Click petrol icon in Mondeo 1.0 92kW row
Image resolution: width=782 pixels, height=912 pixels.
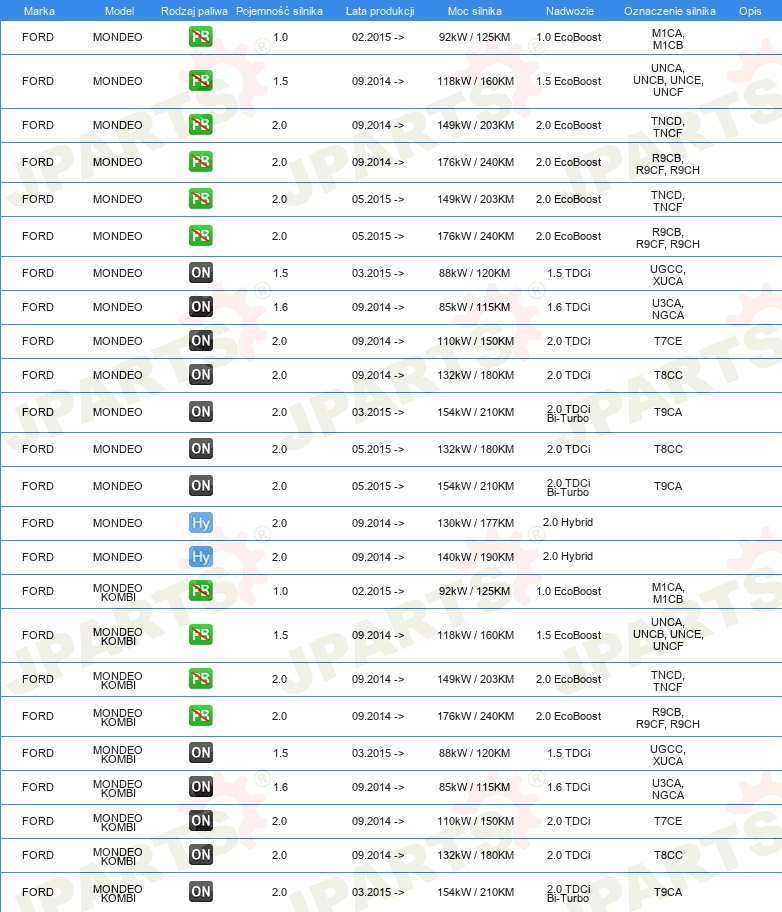pyautogui.click(x=201, y=37)
